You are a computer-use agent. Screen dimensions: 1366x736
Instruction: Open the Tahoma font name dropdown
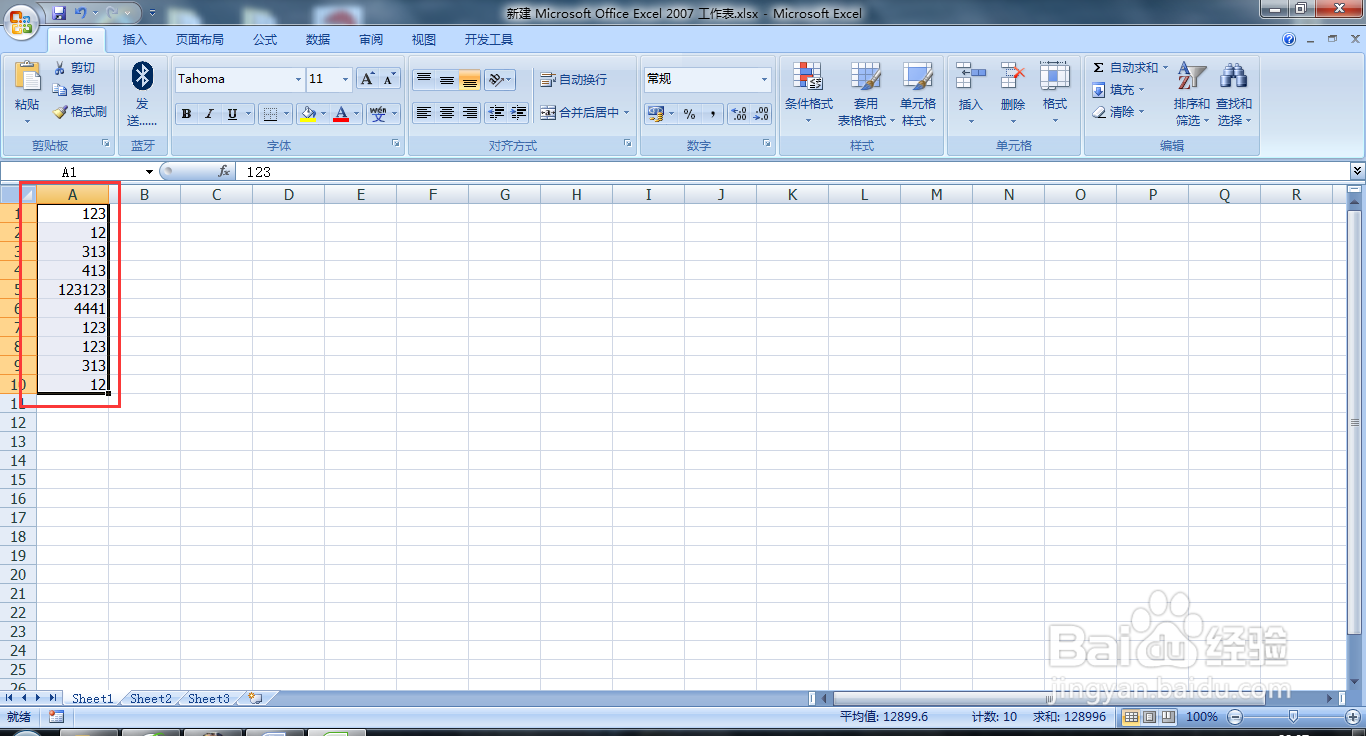[298, 79]
